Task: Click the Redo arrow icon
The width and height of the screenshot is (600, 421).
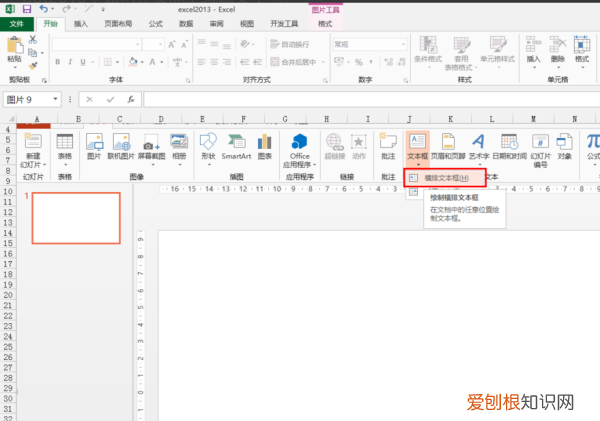Action: click(67, 8)
